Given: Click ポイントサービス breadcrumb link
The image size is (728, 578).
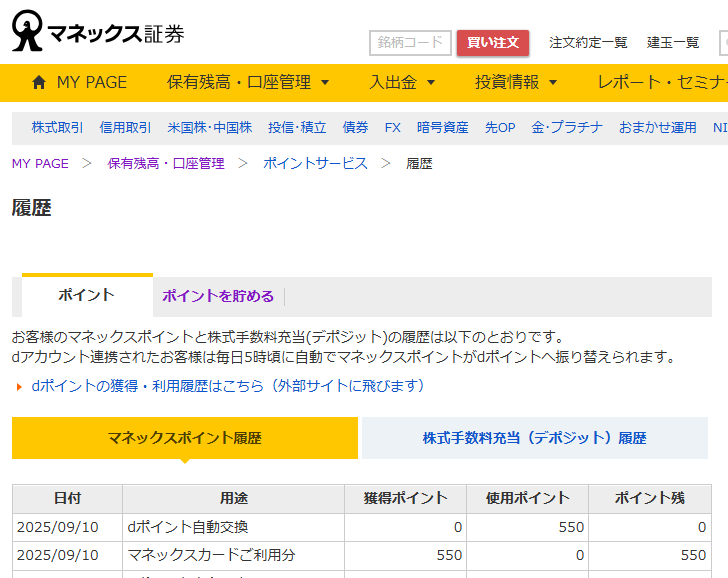Looking at the screenshot, I should pyautogui.click(x=315, y=163).
